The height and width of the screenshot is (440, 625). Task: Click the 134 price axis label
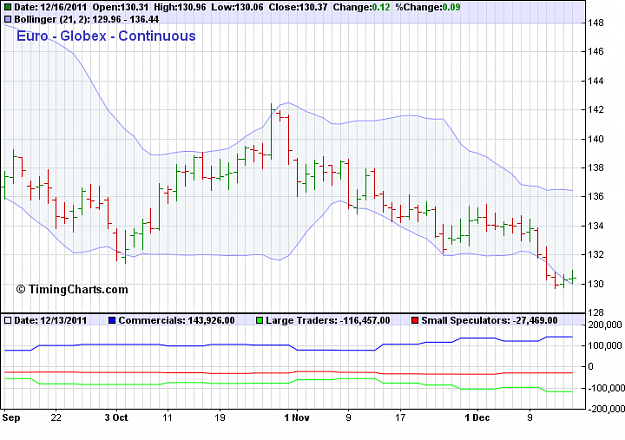click(596, 226)
